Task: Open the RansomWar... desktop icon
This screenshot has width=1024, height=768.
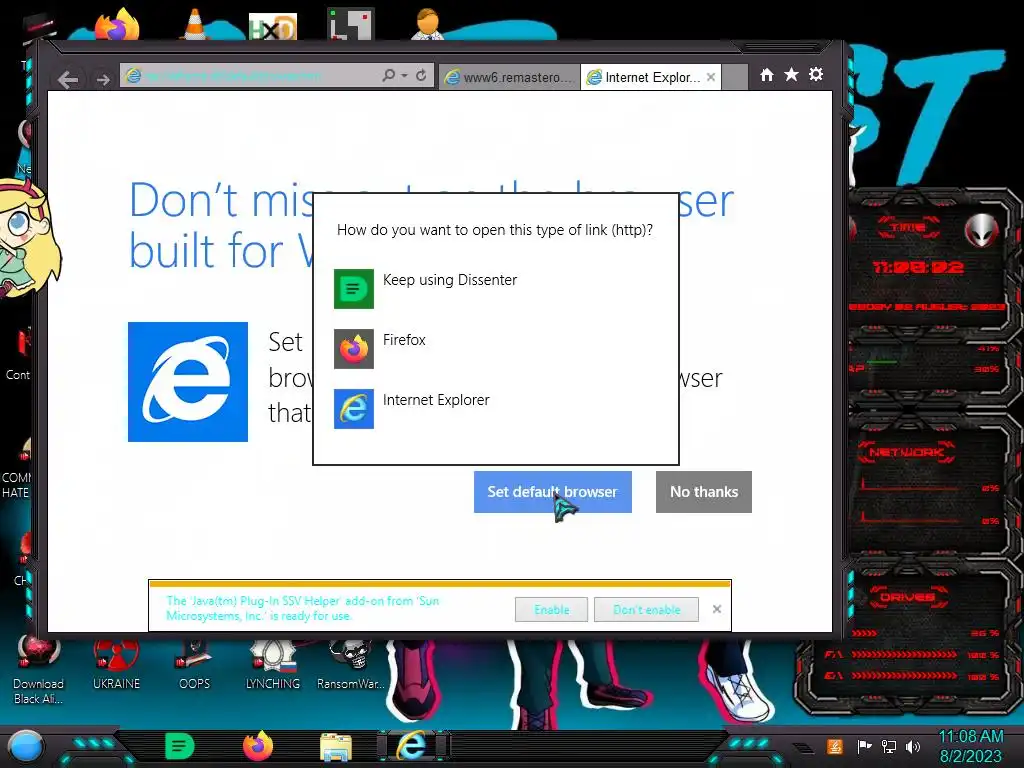Action: [x=351, y=665]
